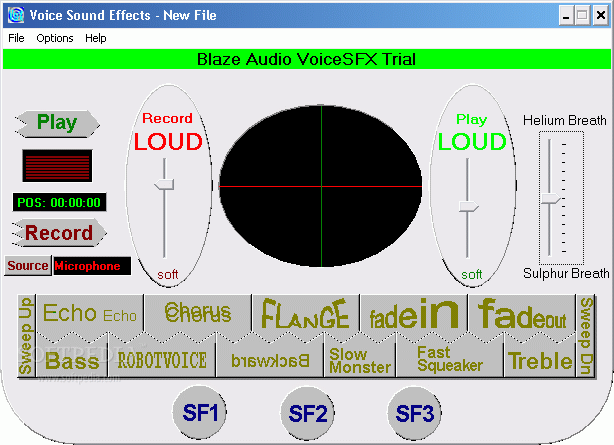Click the red level meter display
The width and height of the screenshot is (614, 445).
click(x=57, y=165)
